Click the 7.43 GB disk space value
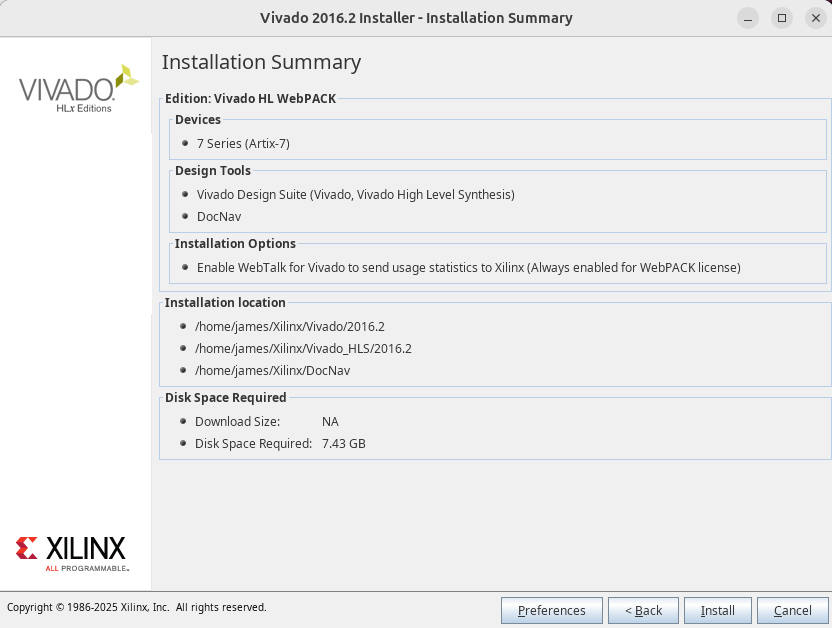The height and width of the screenshot is (628, 832). pos(343,443)
